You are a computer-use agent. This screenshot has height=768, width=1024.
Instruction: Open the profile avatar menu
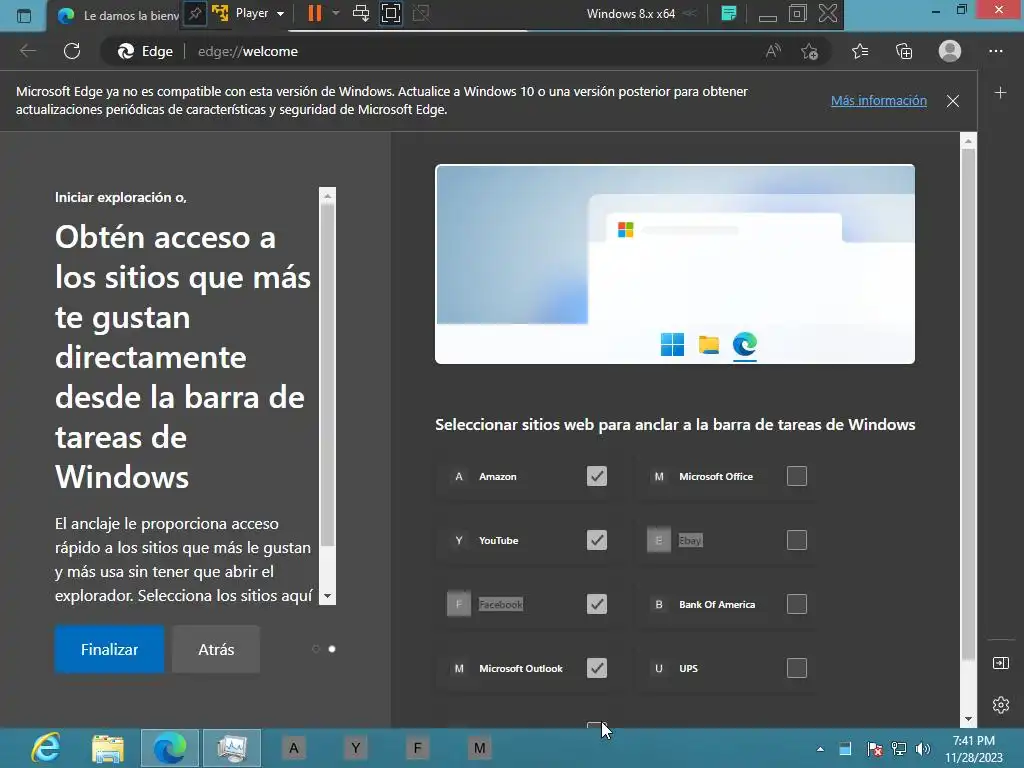click(950, 51)
